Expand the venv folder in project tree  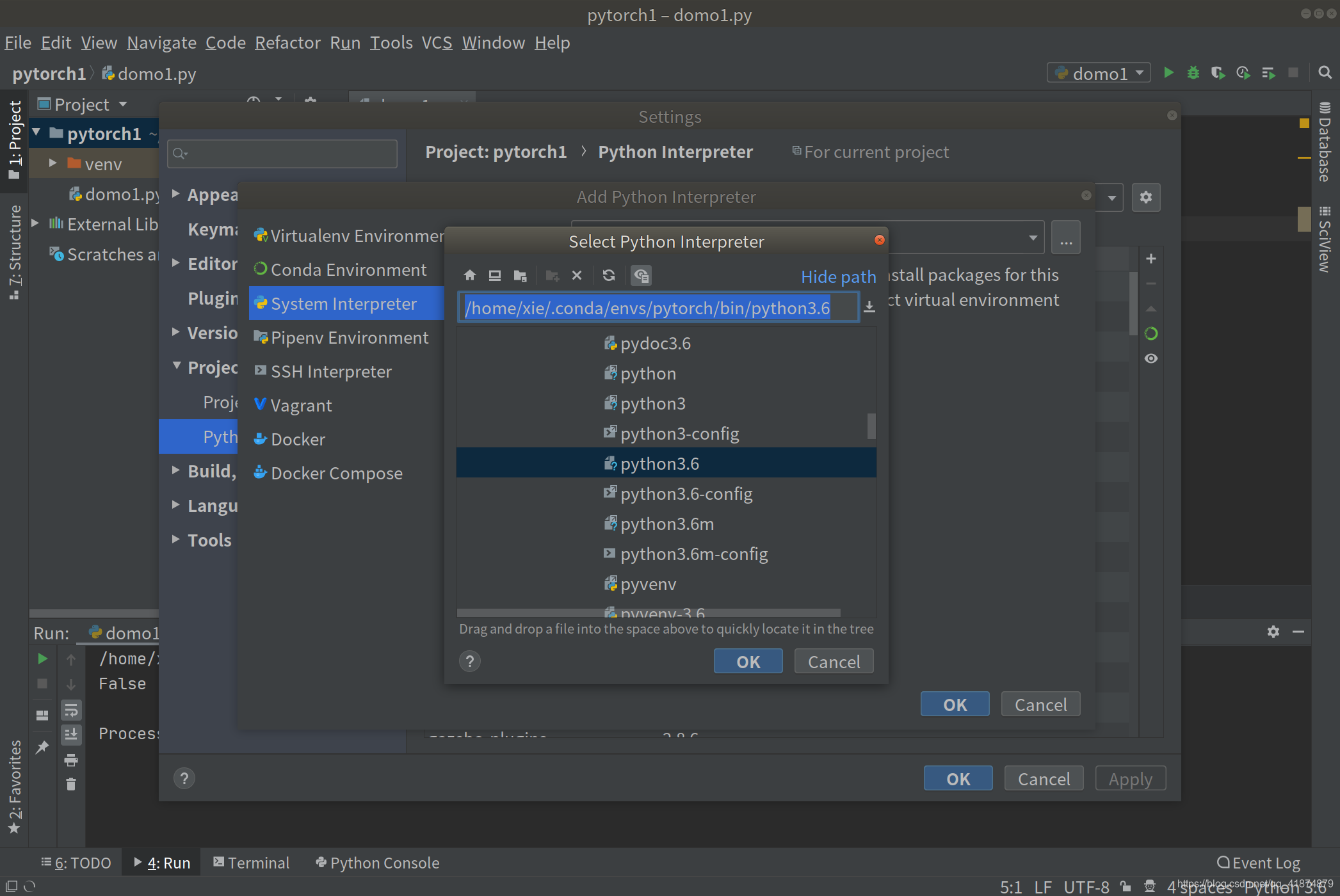click(53, 164)
